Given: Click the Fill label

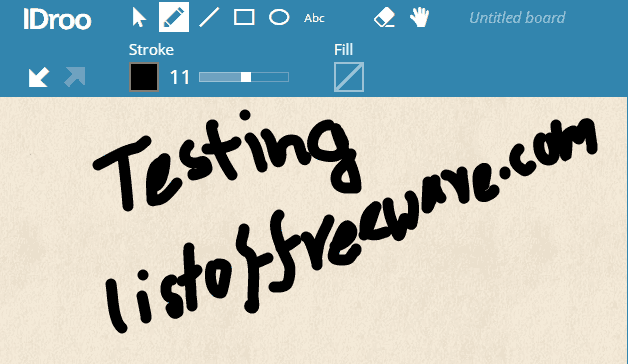Looking at the screenshot, I should (x=343, y=50).
